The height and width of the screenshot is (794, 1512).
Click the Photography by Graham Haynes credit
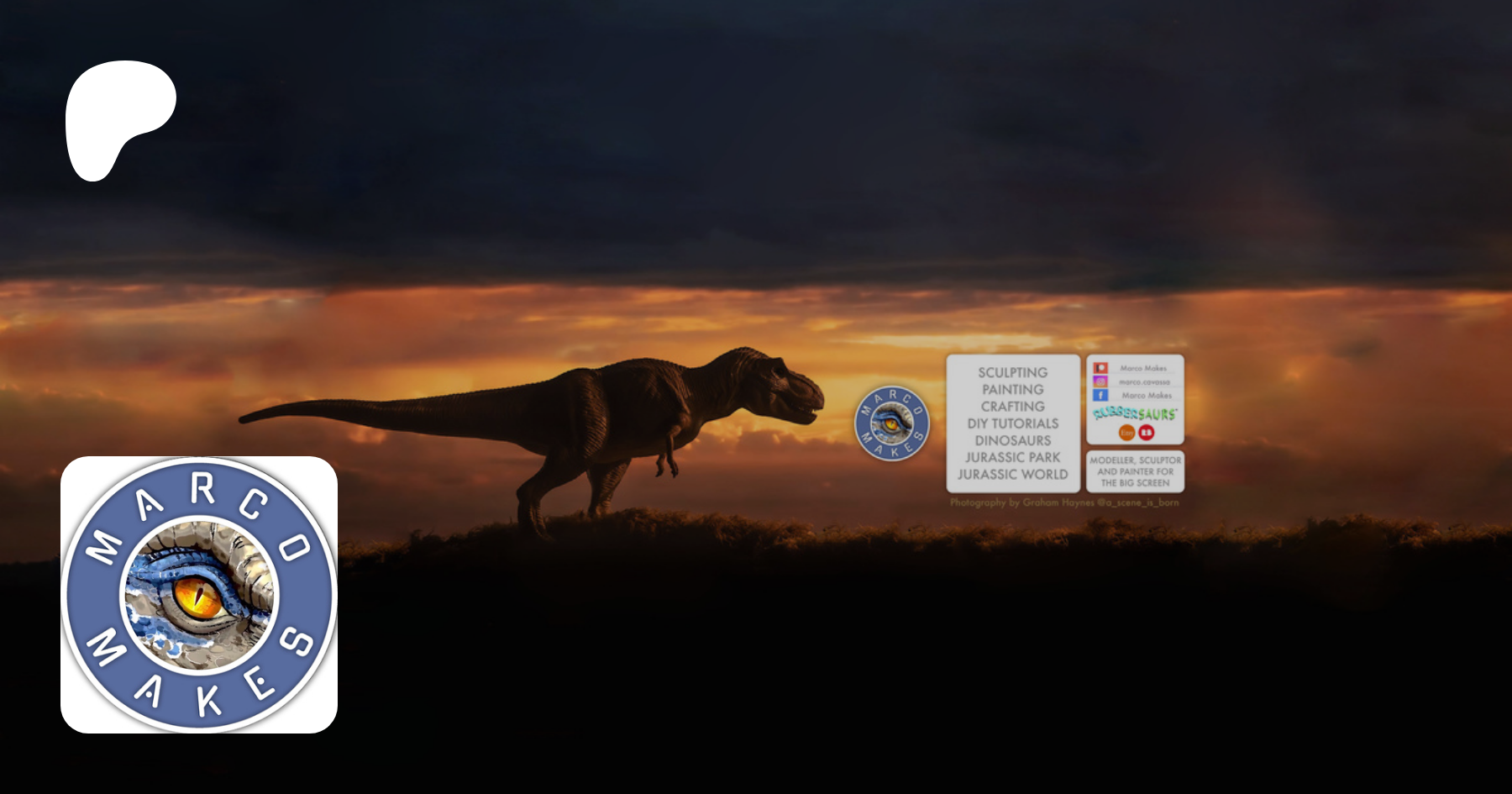[1064, 502]
